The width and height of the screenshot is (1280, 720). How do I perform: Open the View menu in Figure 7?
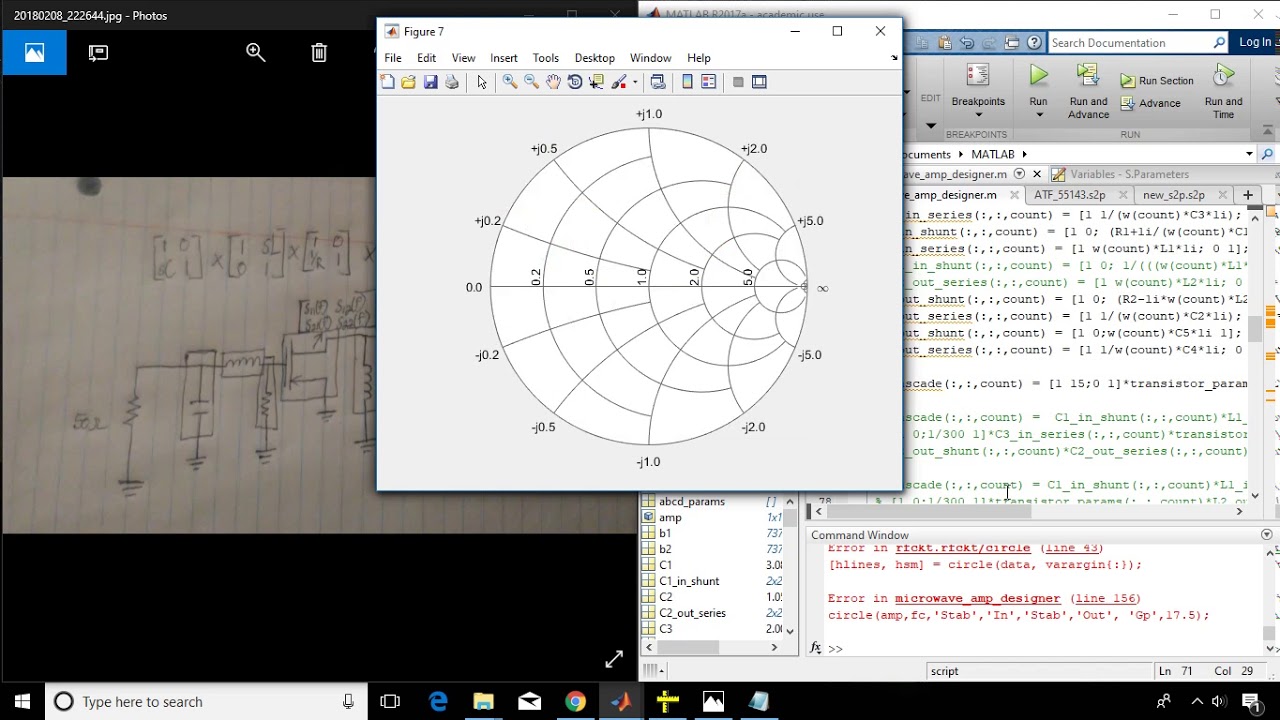(x=463, y=58)
